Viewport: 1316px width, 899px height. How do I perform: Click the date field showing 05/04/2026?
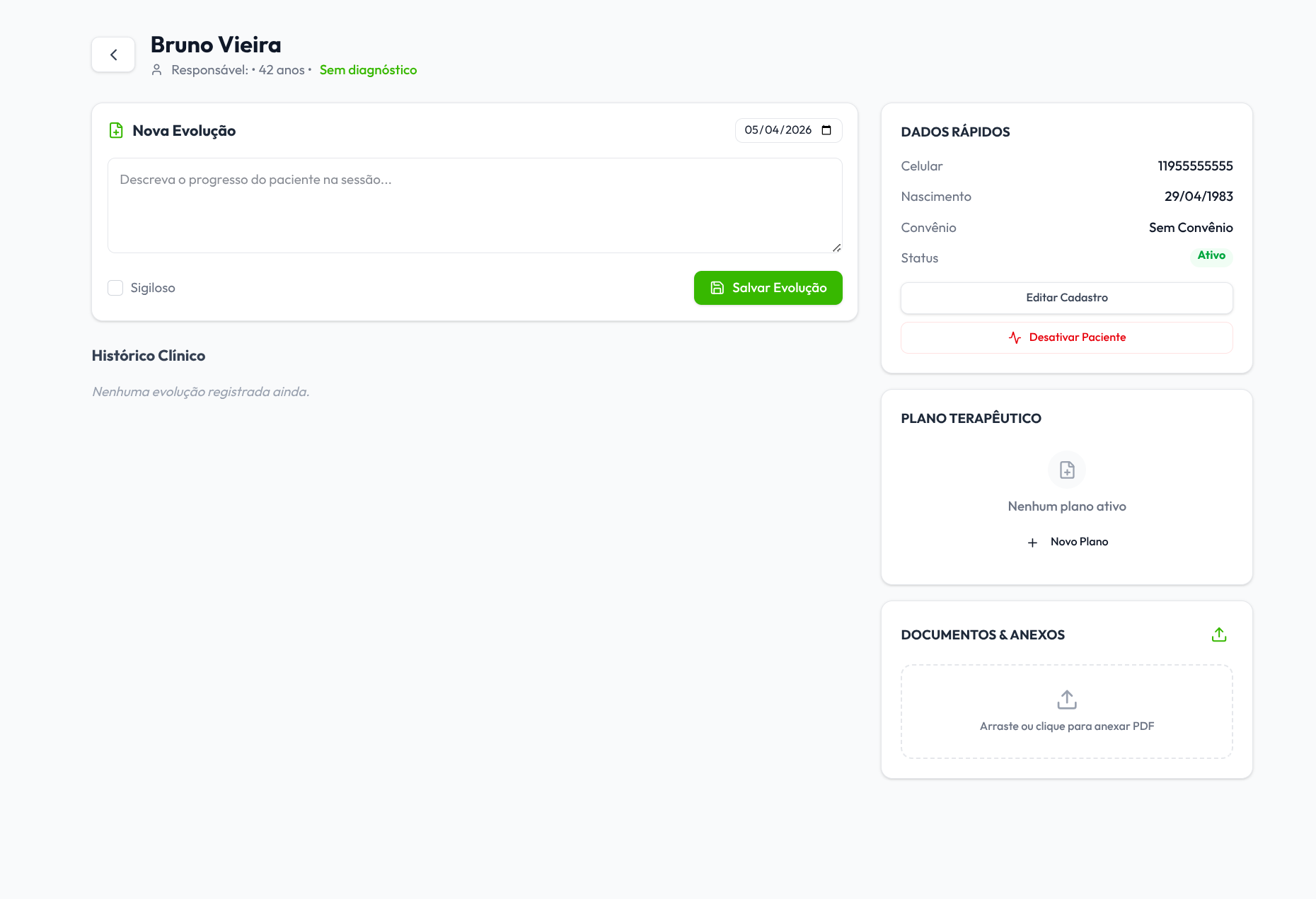tap(788, 130)
